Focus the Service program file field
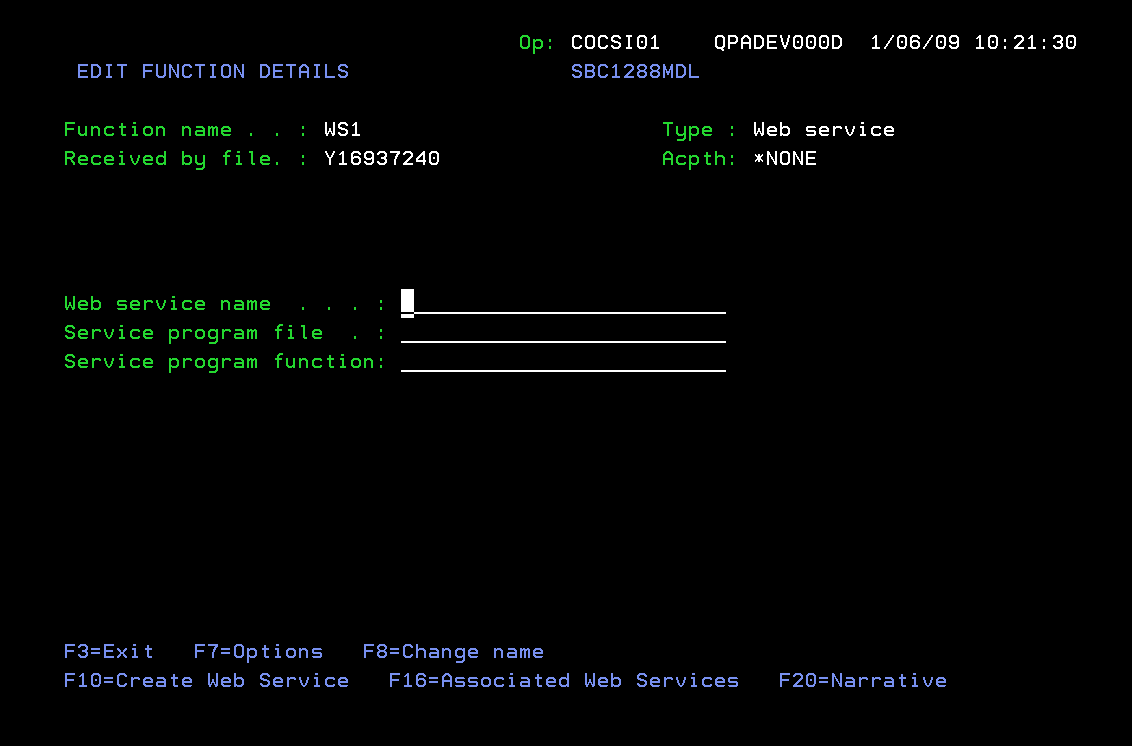Image resolution: width=1132 pixels, height=746 pixels. (563, 332)
